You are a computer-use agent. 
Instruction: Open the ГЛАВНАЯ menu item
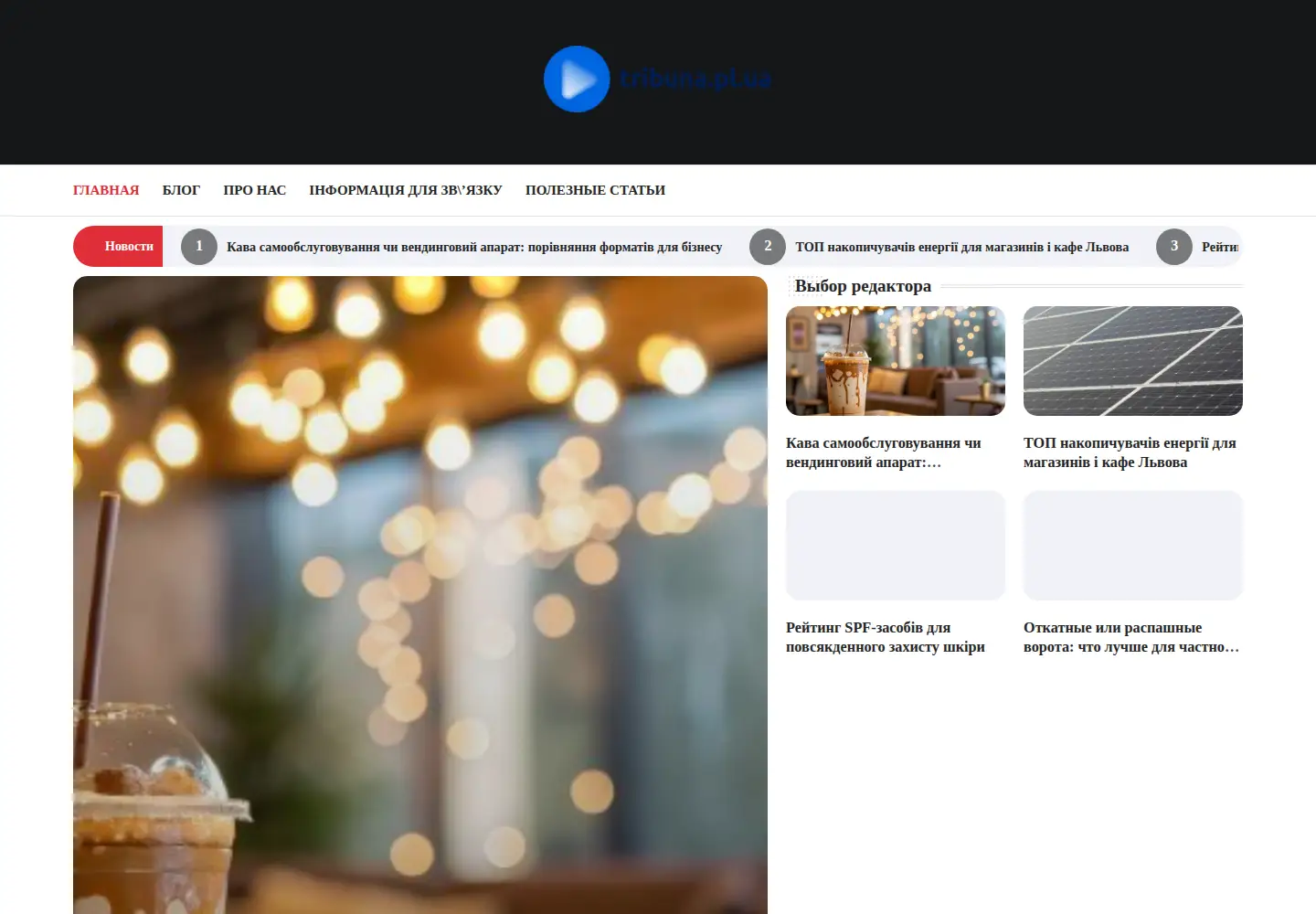click(x=106, y=190)
